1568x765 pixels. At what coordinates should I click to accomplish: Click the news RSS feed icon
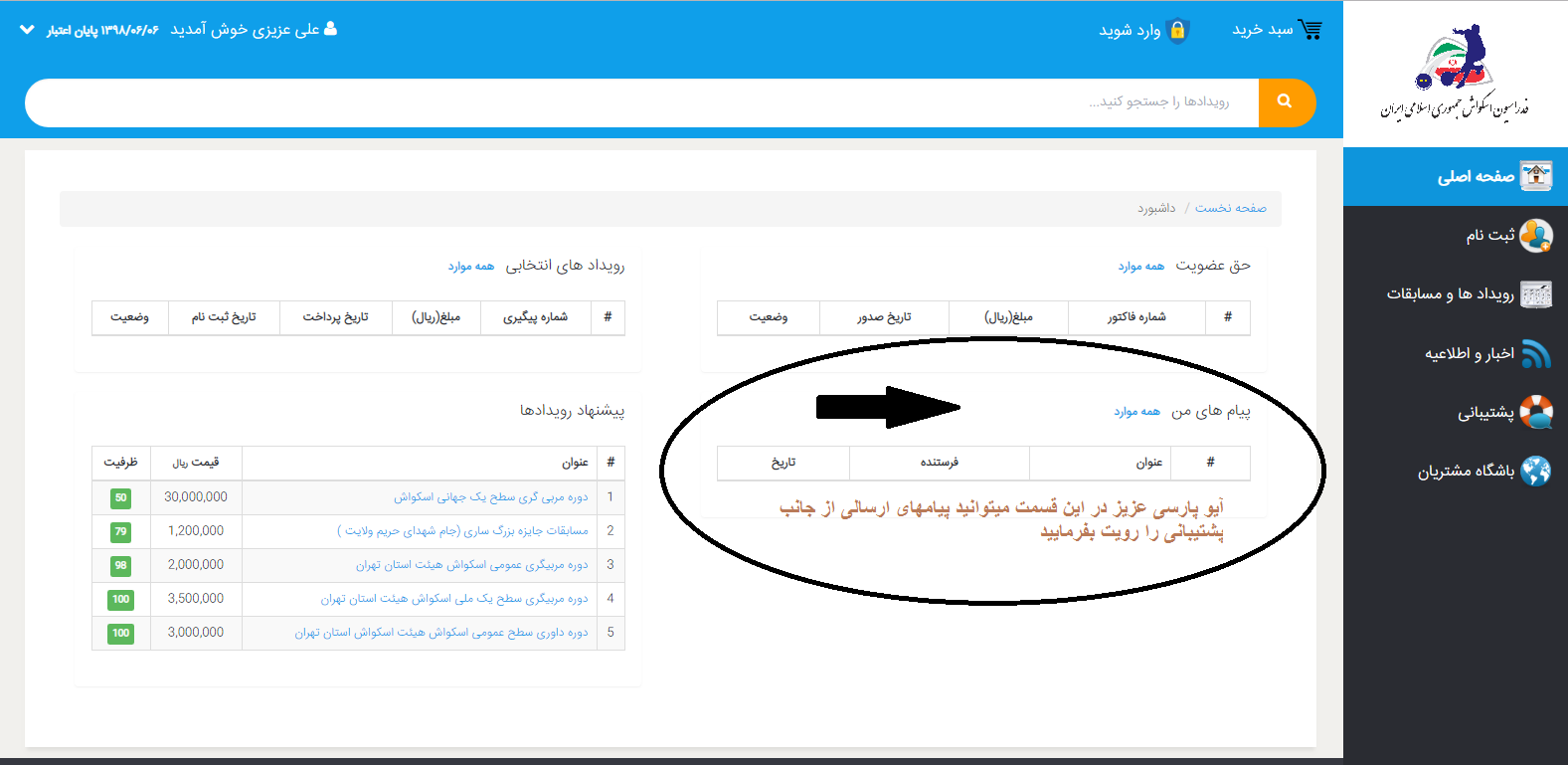1536,354
